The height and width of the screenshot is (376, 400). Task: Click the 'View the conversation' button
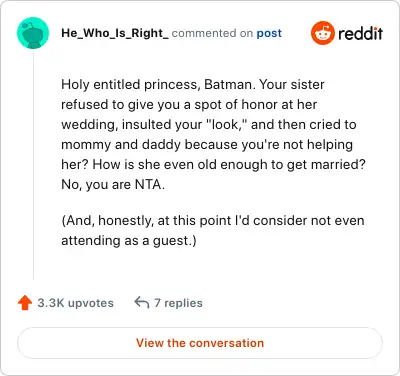(200, 343)
